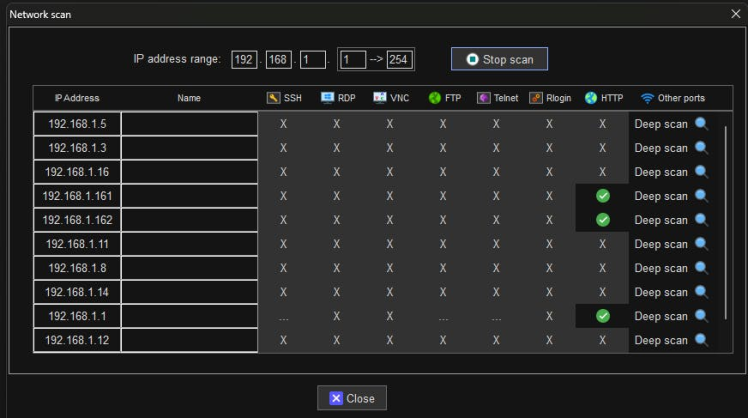Click FTP pending dots for 192.168.1.1

pos(443,318)
